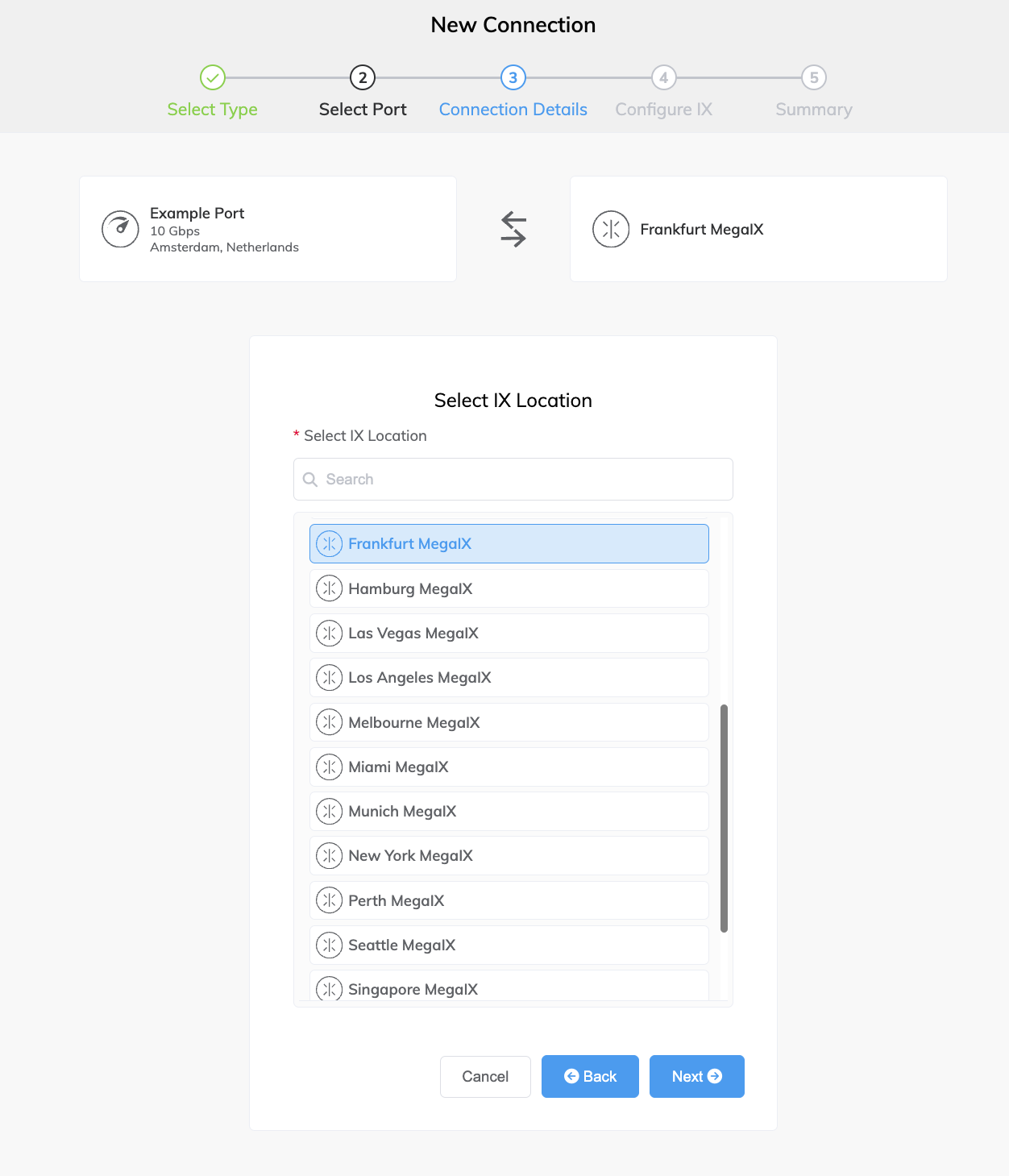Image resolution: width=1009 pixels, height=1176 pixels.
Task: Choose Las Vegas MegaIX location
Action: tap(509, 633)
